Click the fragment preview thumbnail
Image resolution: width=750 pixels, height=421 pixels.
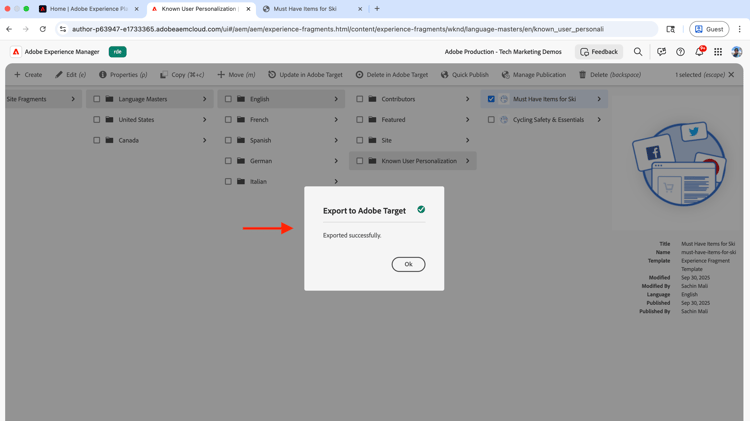tap(679, 164)
